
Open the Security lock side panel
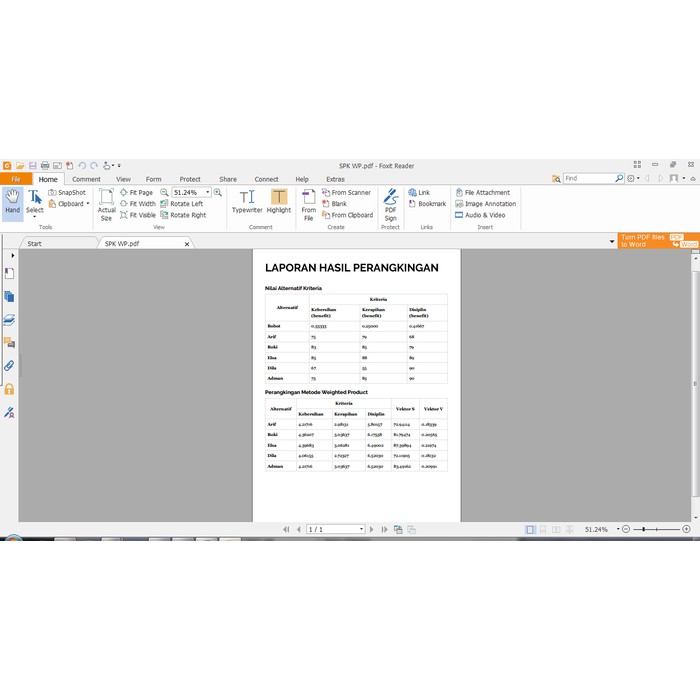pos(9,389)
